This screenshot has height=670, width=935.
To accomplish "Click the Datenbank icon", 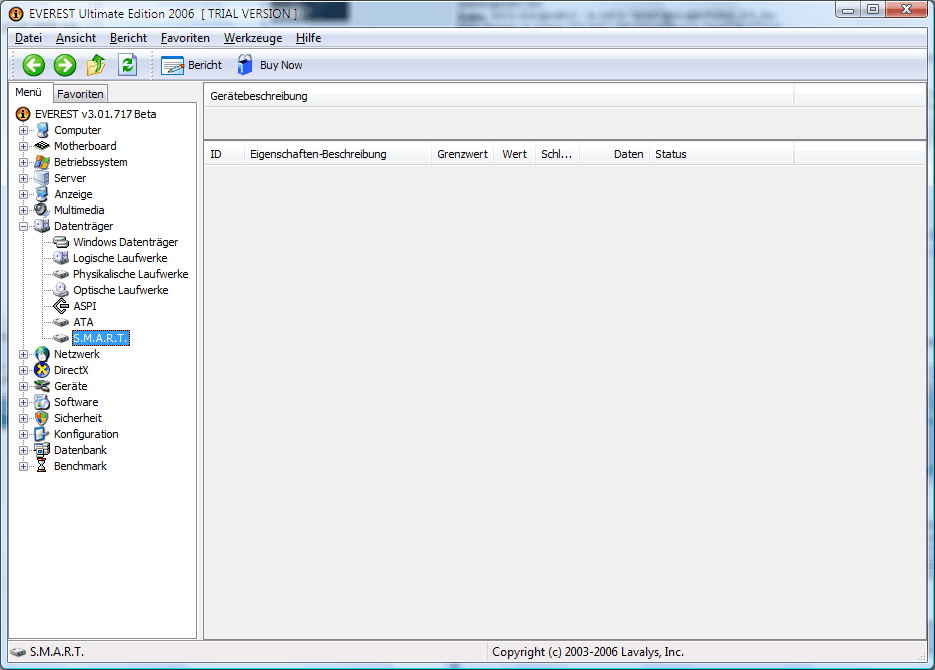I will (42, 450).
